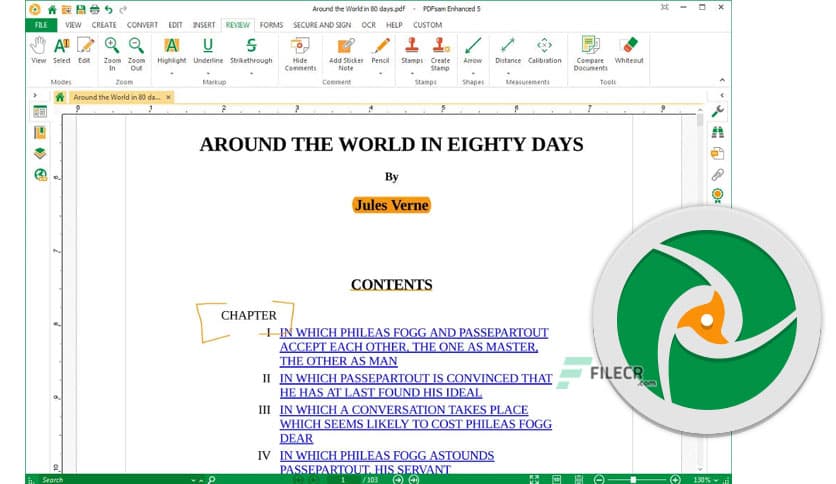Open the Whiteout tool

tap(629, 47)
